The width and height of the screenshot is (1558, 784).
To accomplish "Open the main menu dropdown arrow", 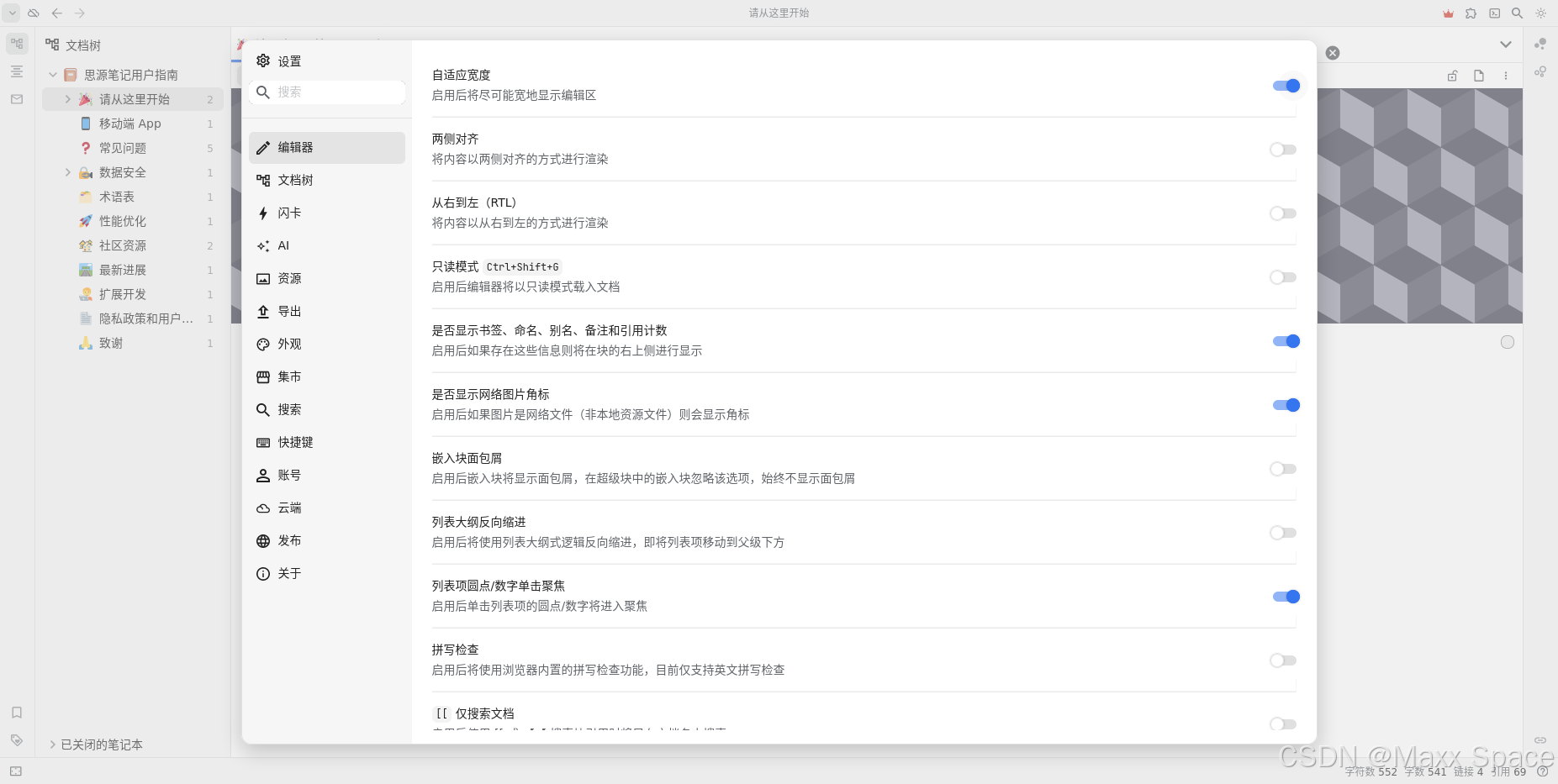I will (x=13, y=13).
